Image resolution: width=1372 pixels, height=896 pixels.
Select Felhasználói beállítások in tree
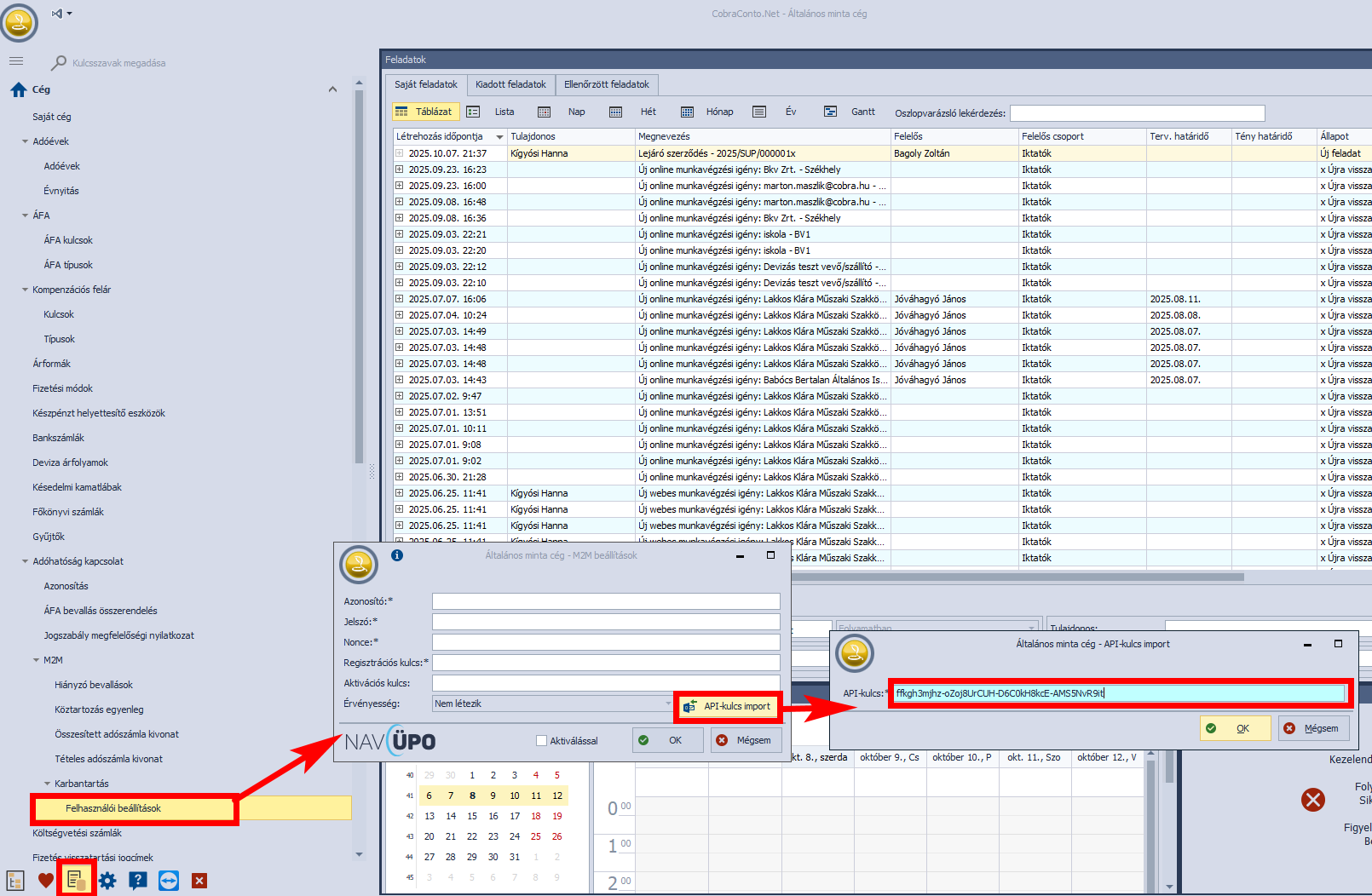coord(113,808)
